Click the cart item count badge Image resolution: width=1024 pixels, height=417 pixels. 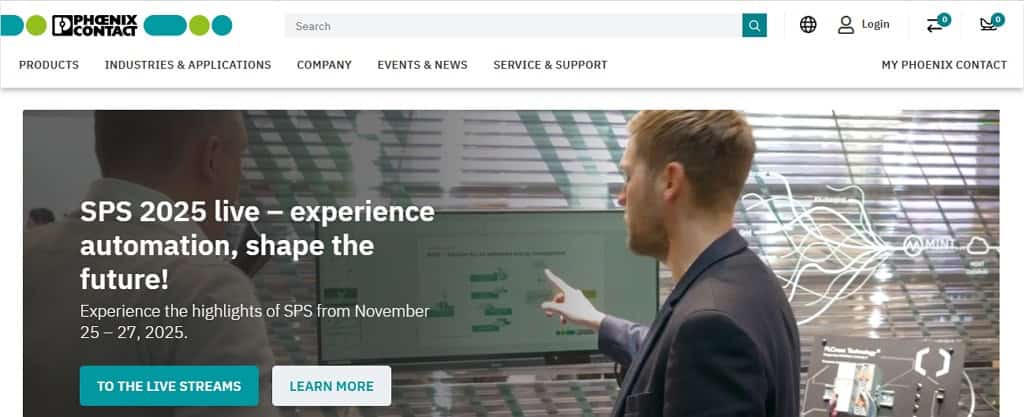click(998, 19)
